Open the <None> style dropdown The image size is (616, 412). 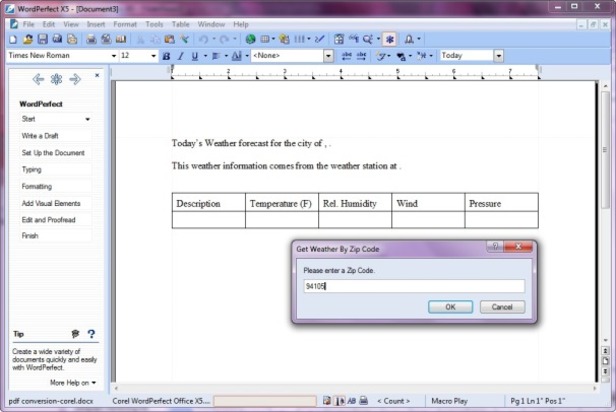pos(328,56)
